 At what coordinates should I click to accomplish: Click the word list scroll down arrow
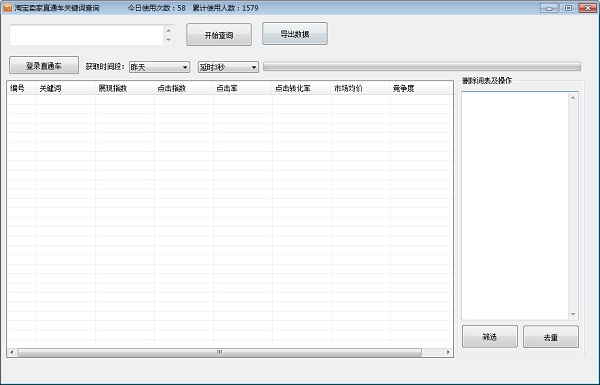[x=573, y=314]
